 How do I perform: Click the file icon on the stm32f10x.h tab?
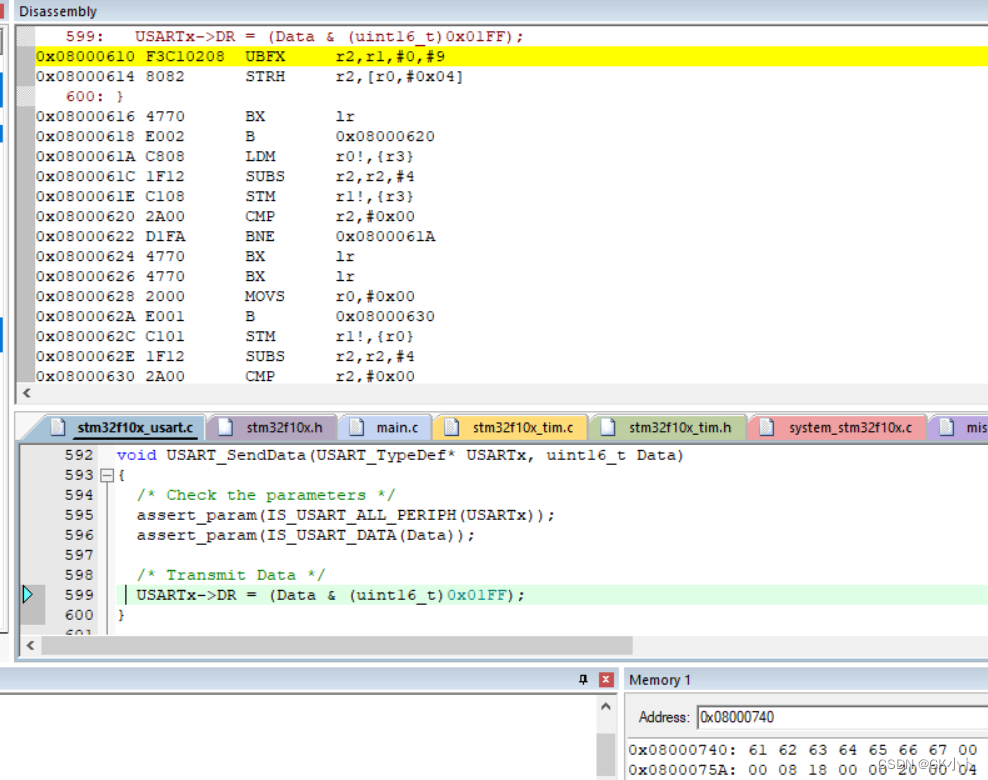coord(226,427)
